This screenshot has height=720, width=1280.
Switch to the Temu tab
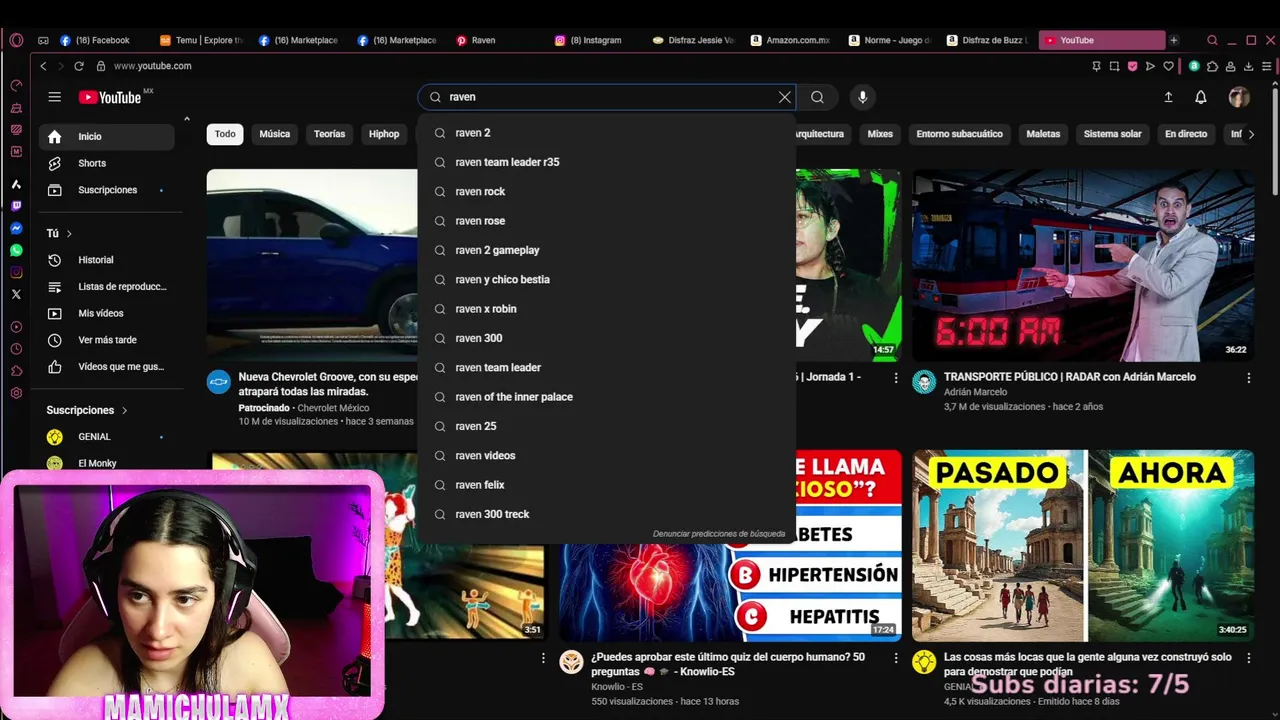coord(200,40)
